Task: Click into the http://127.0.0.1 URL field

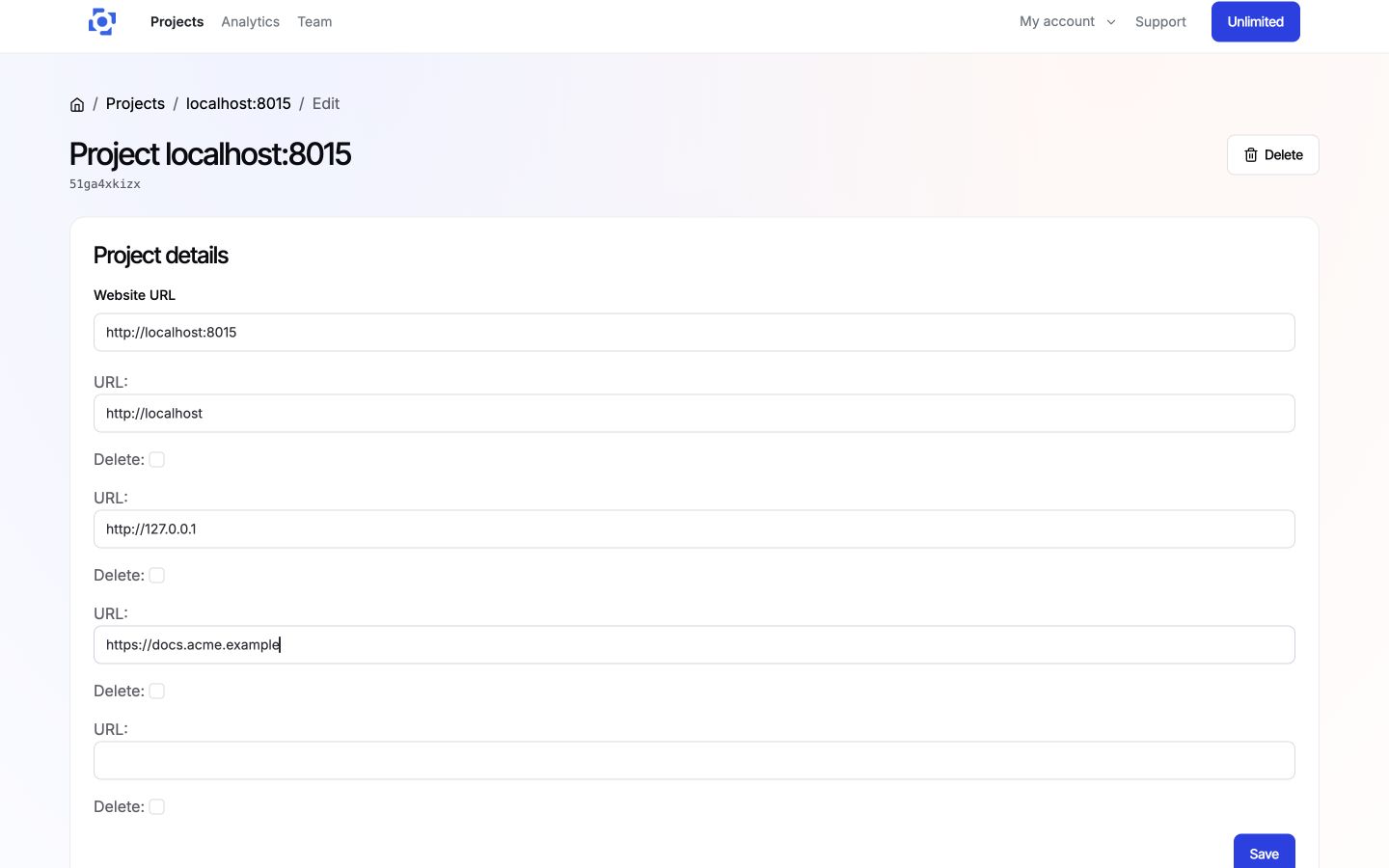Action: click(x=694, y=529)
